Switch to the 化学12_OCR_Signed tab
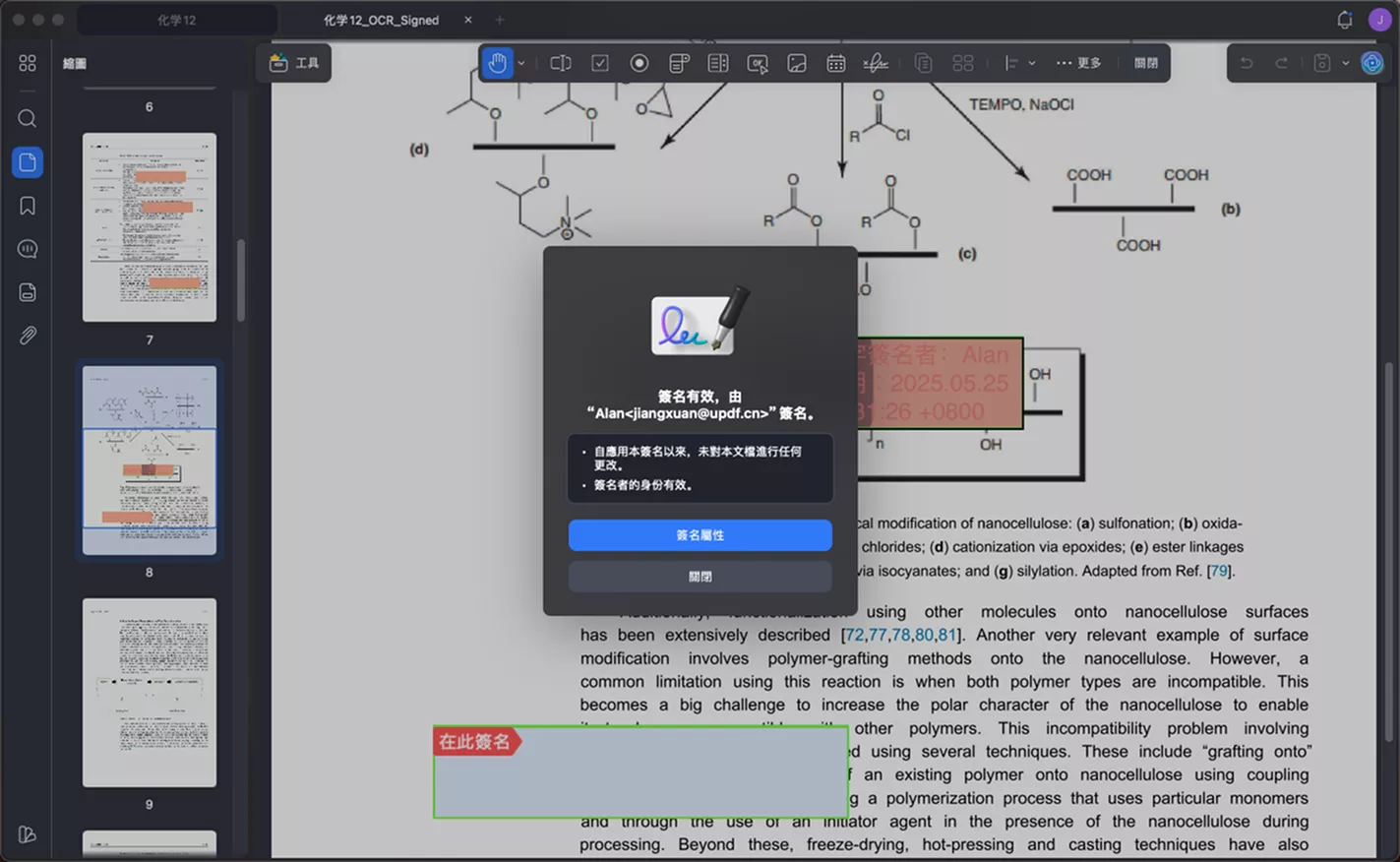 point(381,20)
